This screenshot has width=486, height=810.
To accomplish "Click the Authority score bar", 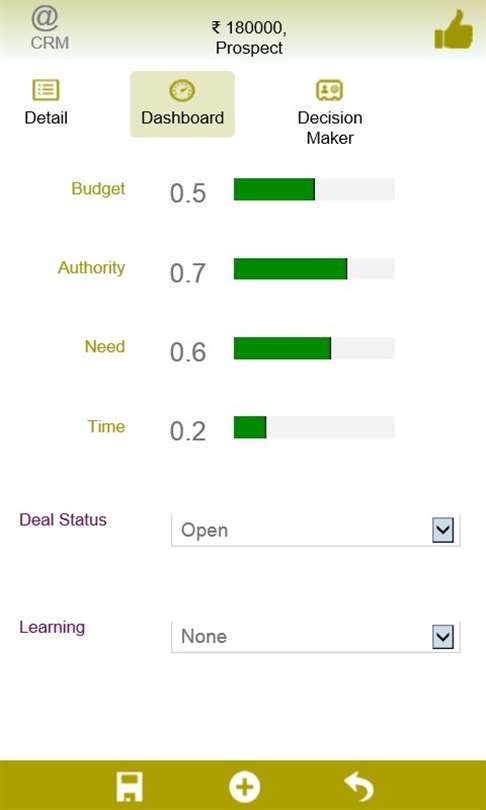I will click(314, 269).
